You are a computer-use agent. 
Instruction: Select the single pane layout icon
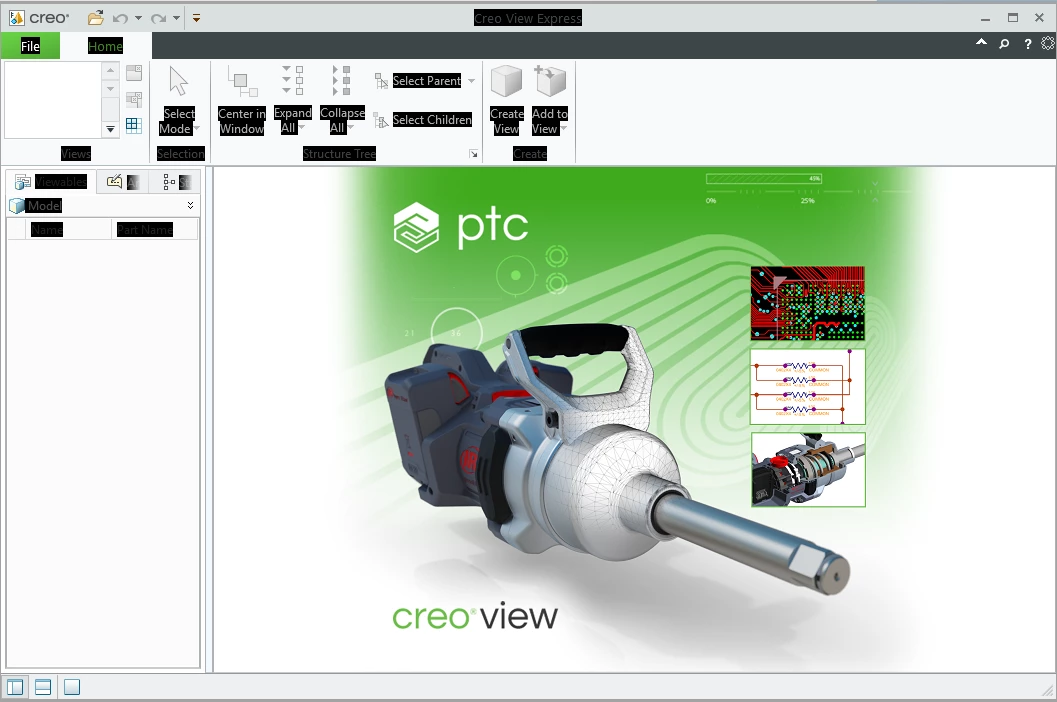(x=71, y=687)
